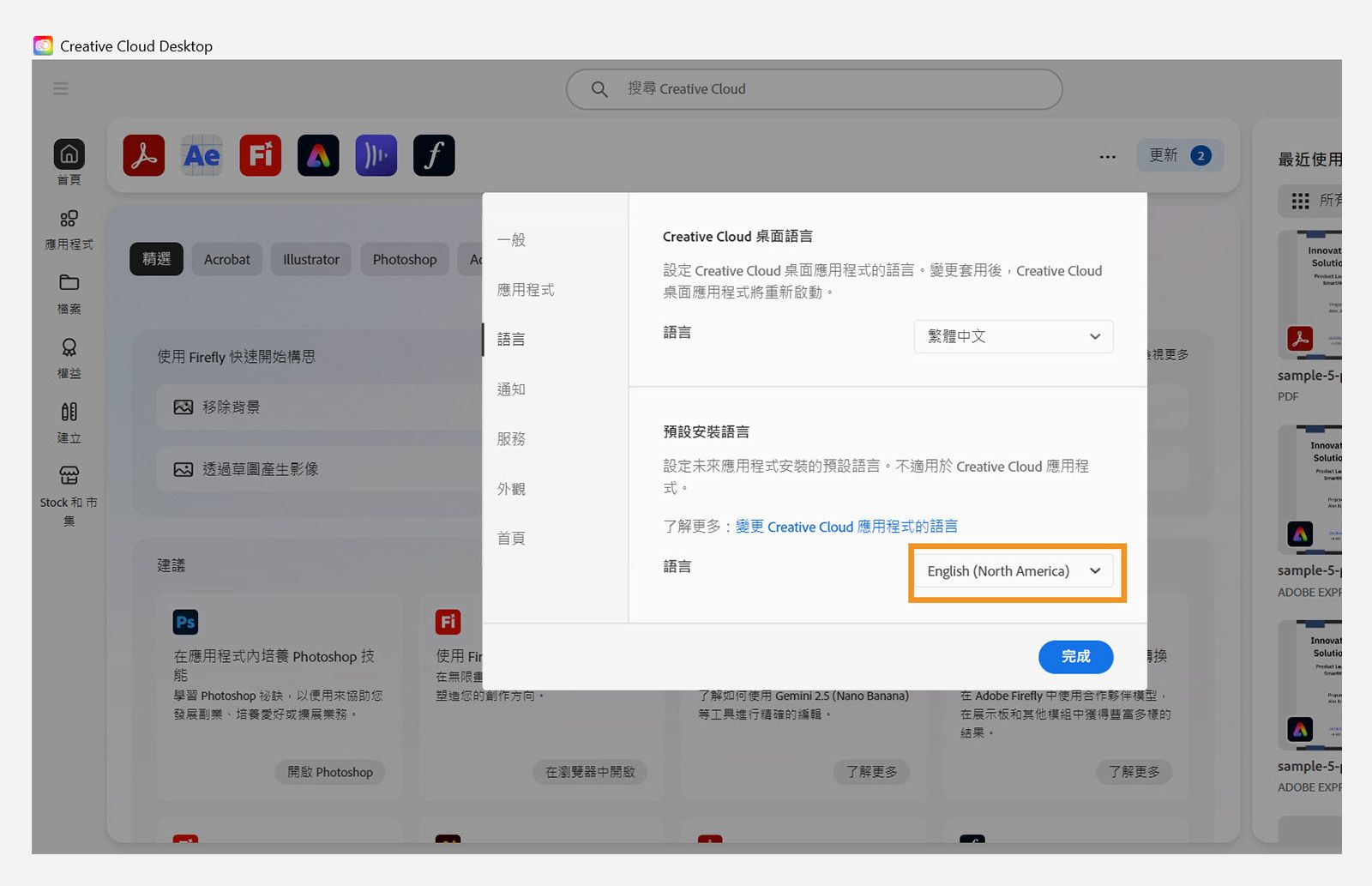The image size is (1372, 886).
Task: Select the Illustrator filter chip
Action: 311,259
